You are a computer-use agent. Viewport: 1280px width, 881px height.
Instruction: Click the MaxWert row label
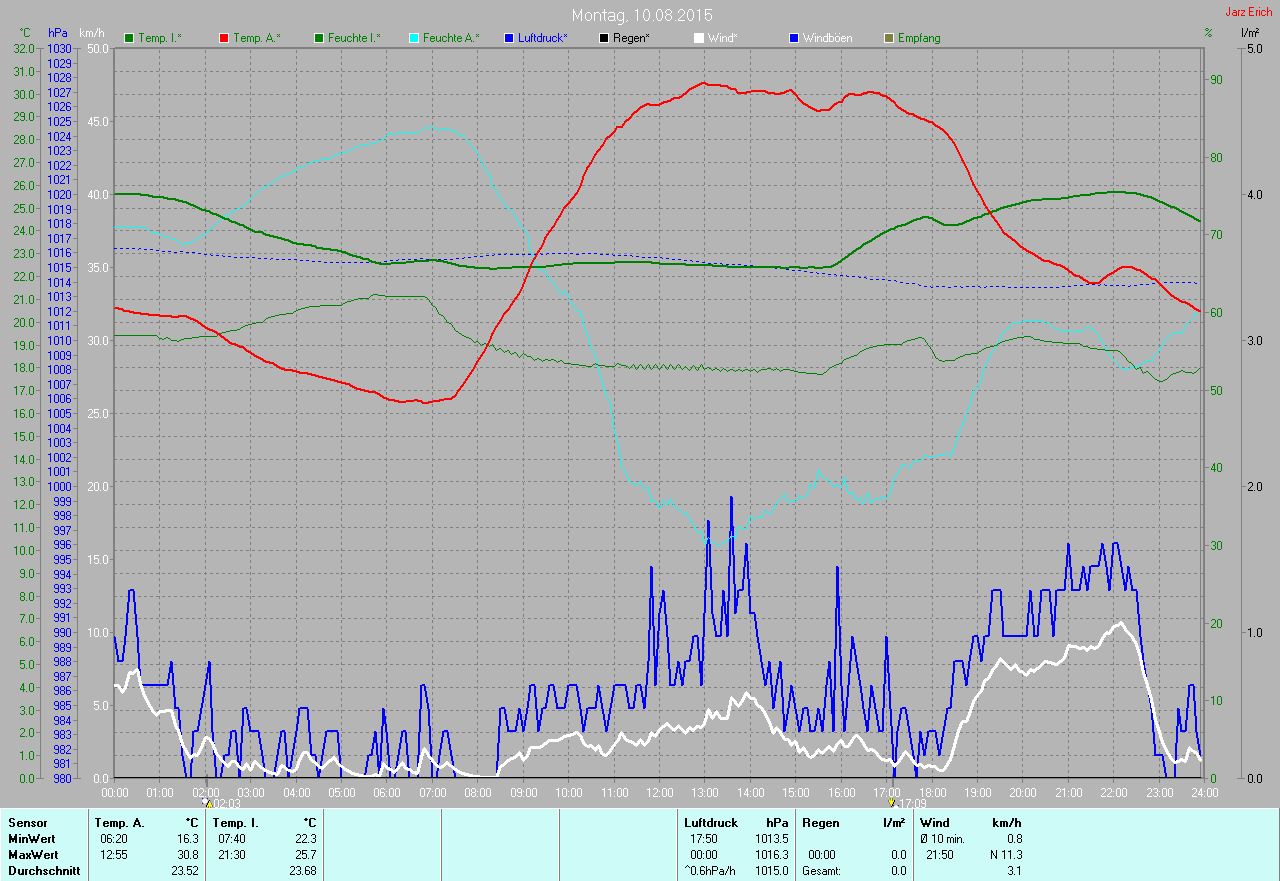(33, 855)
